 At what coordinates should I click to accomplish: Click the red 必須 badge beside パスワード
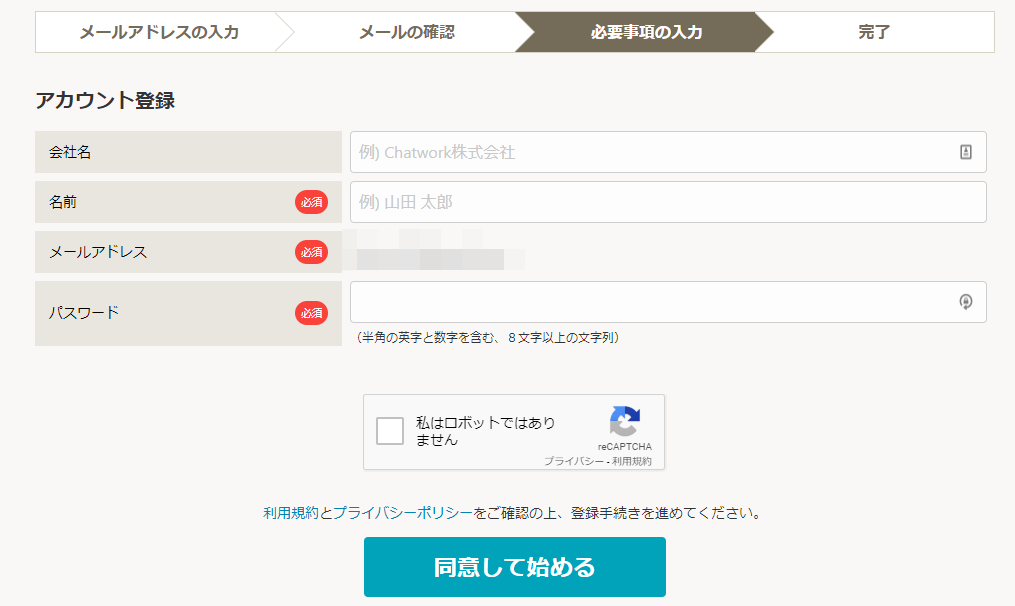(311, 313)
